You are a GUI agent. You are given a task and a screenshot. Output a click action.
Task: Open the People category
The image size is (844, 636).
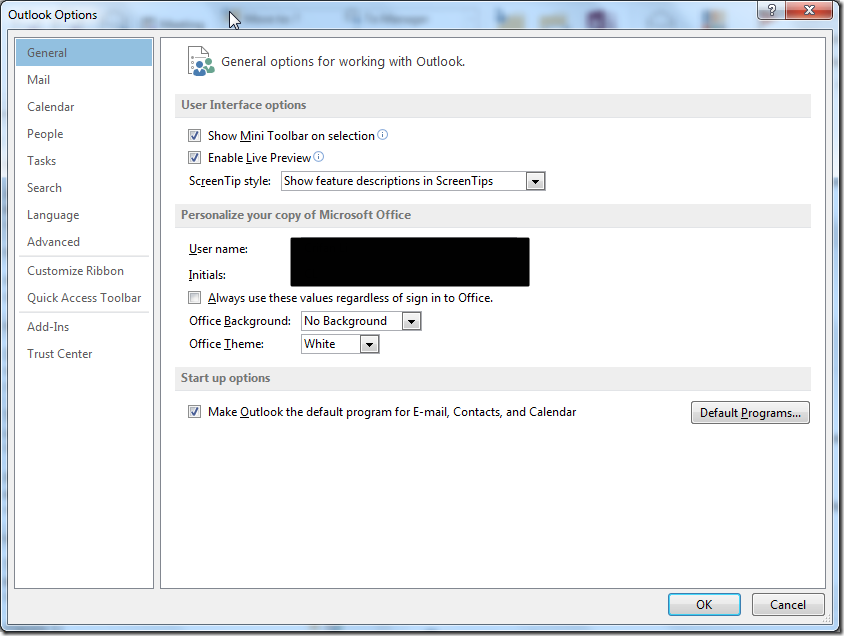[84, 133]
